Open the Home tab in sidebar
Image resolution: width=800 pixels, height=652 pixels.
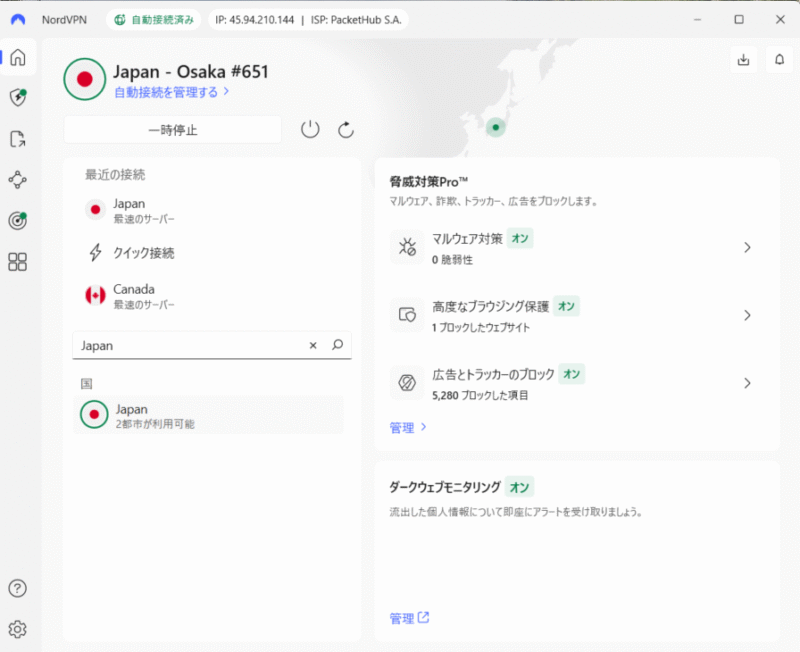point(18,57)
